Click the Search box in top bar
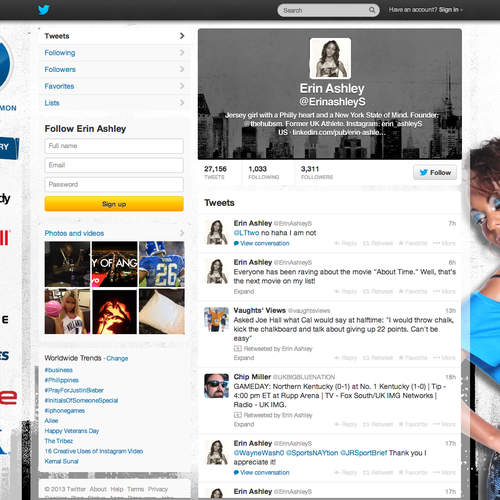Image resolution: width=500 pixels, height=500 pixels. click(x=328, y=10)
